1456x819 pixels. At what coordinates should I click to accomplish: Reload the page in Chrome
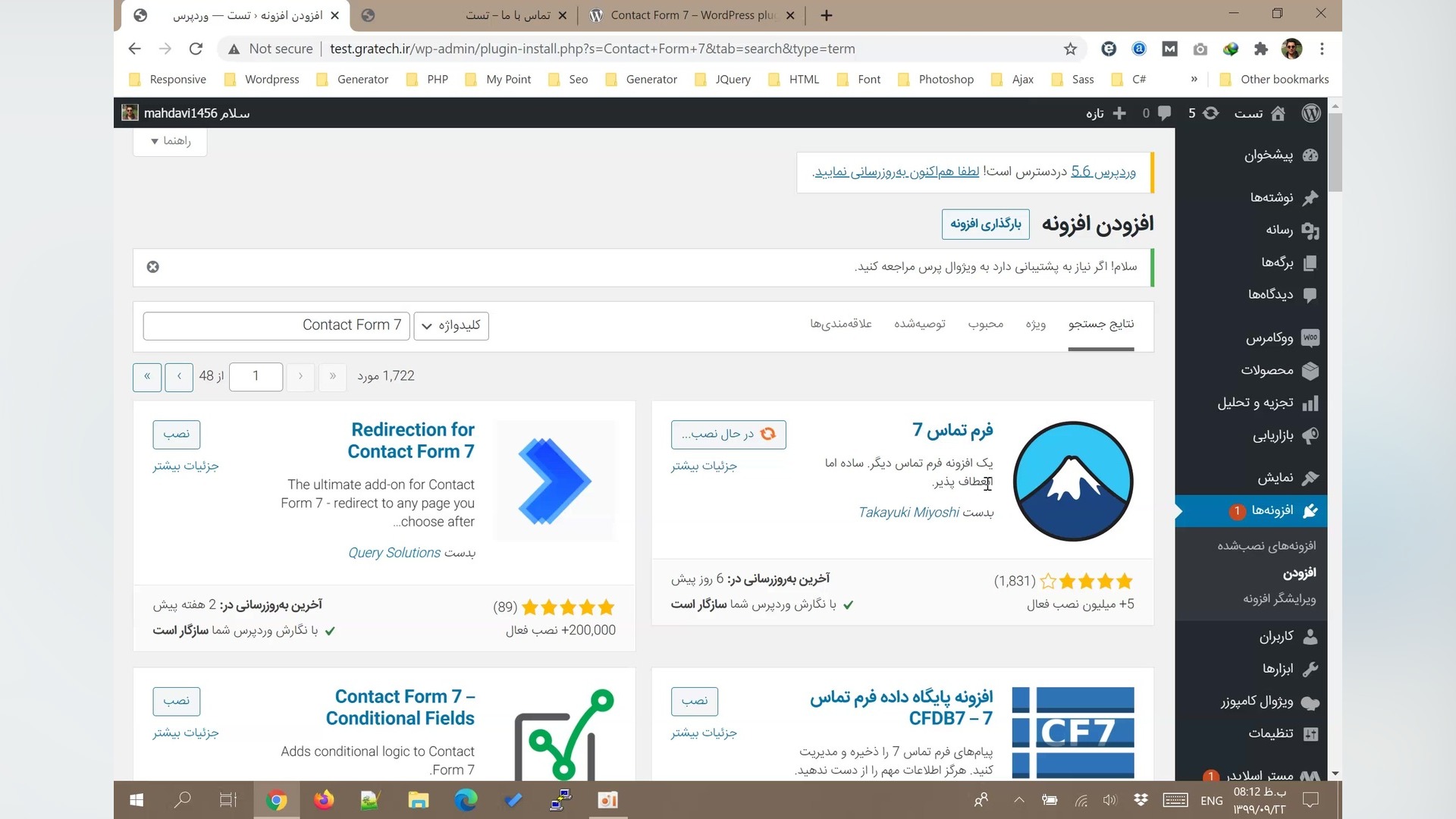(x=196, y=49)
